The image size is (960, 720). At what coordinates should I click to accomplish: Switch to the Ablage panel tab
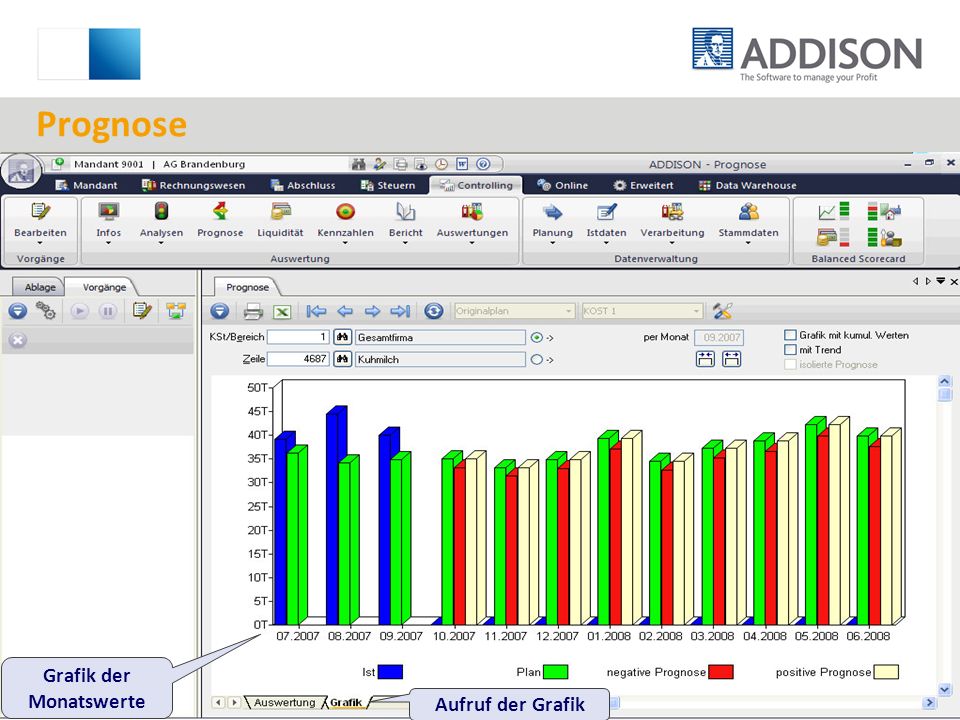click(x=40, y=287)
